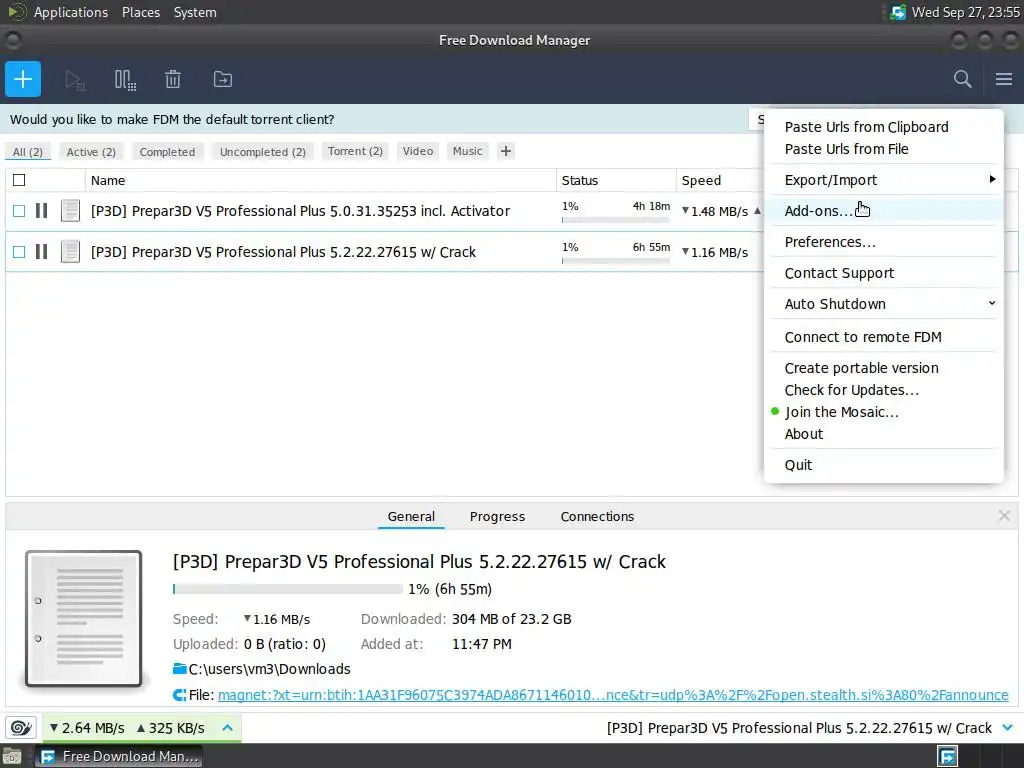Open the magnet link in details

(x=613, y=695)
